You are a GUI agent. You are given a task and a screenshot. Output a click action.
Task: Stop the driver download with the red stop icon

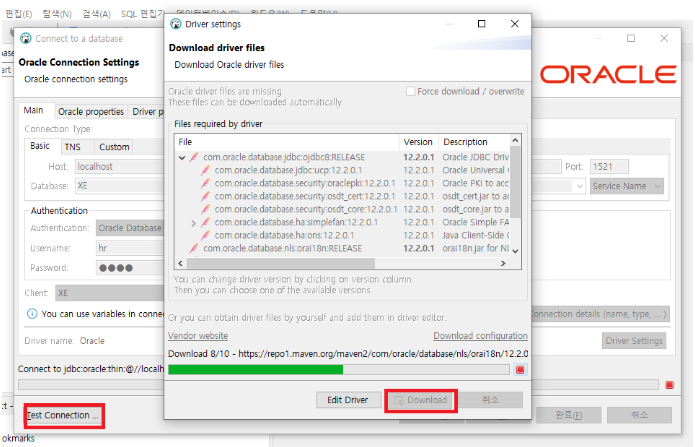click(x=520, y=369)
